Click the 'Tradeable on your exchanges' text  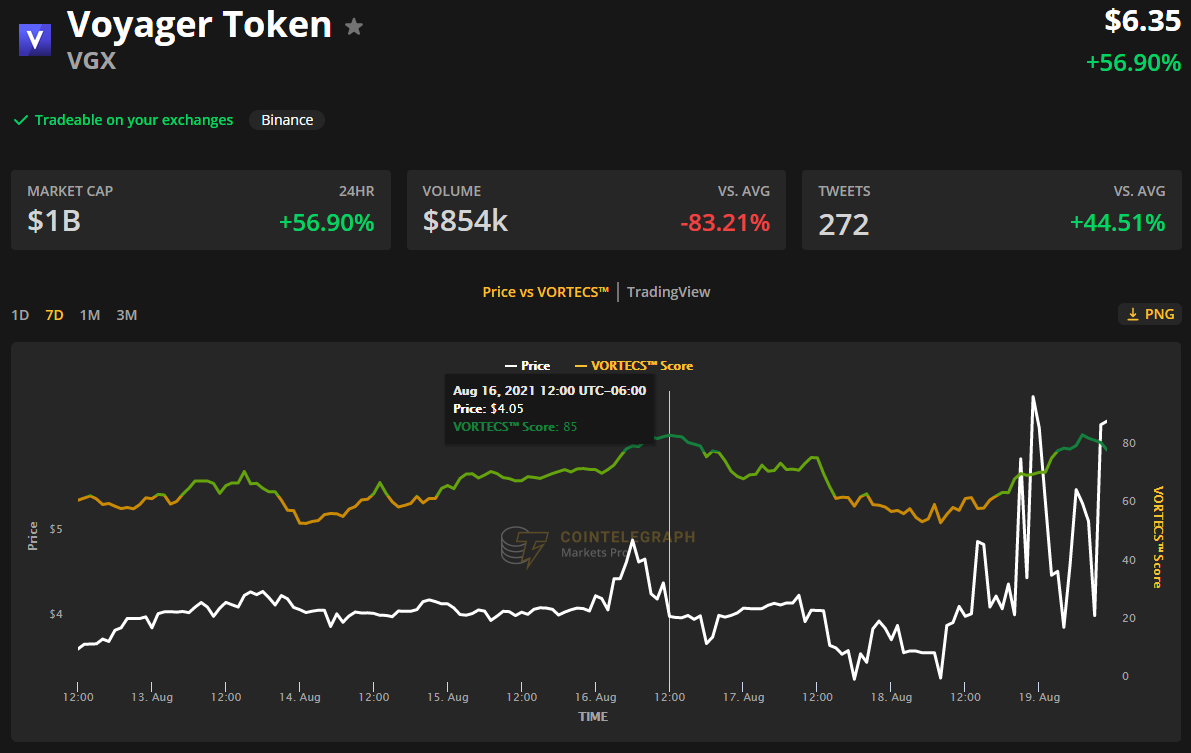pos(134,120)
